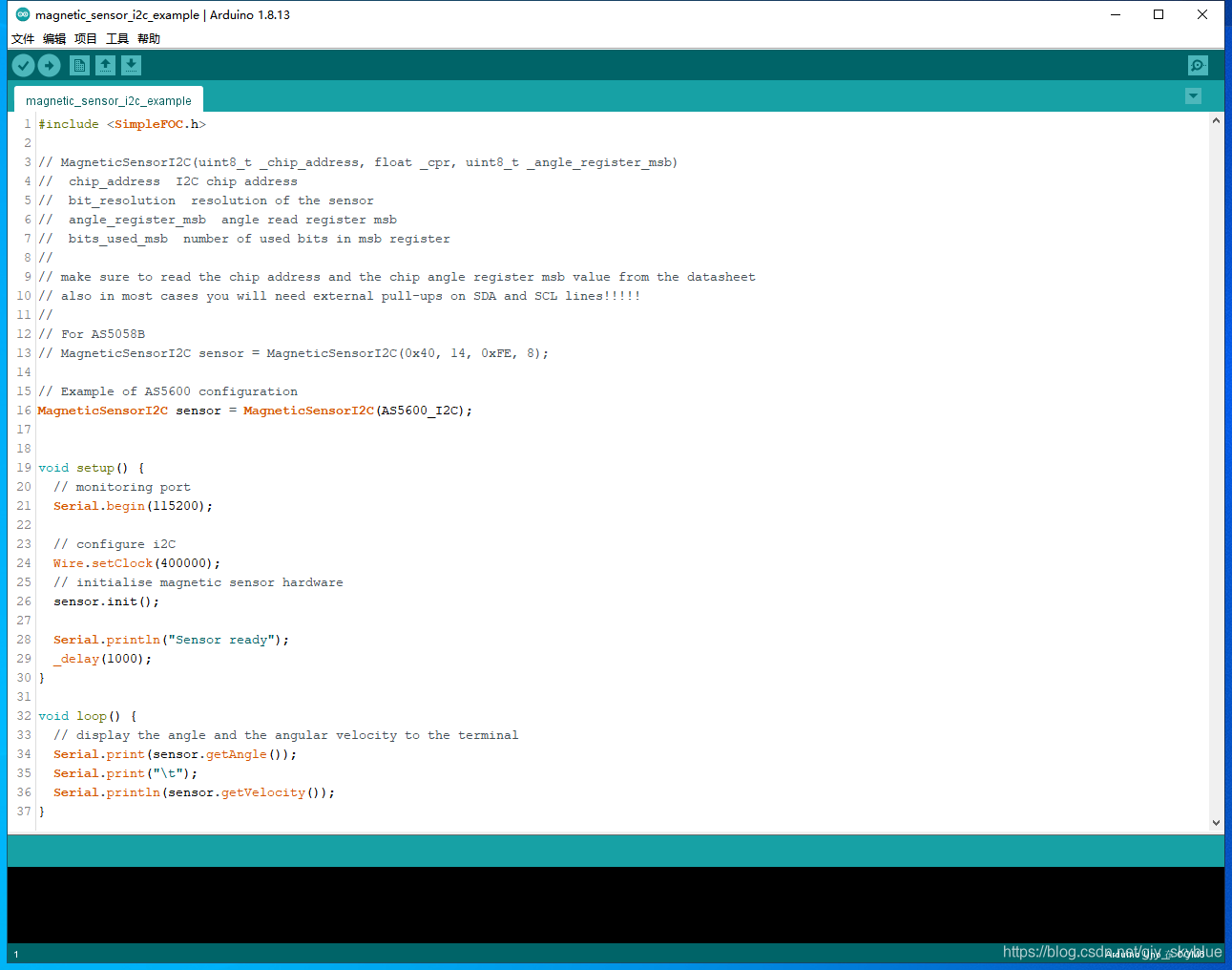
Task: Maximize the Arduino IDE window
Action: coord(1159,14)
